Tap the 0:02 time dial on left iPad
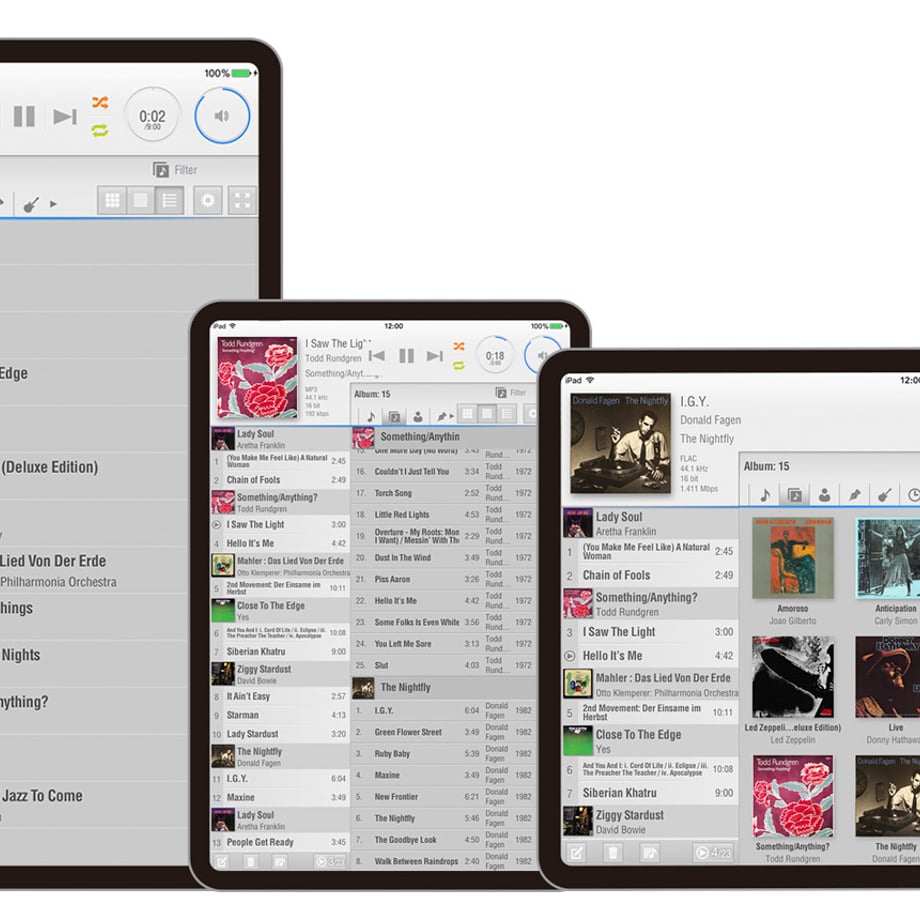 [x=153, y=117]
